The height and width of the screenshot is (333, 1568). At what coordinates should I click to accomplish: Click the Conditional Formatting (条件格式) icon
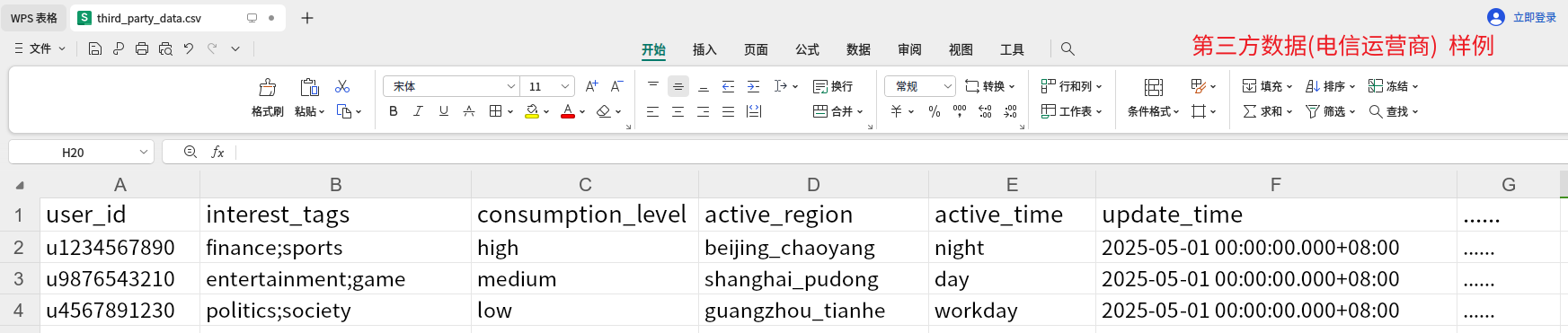1154,87
